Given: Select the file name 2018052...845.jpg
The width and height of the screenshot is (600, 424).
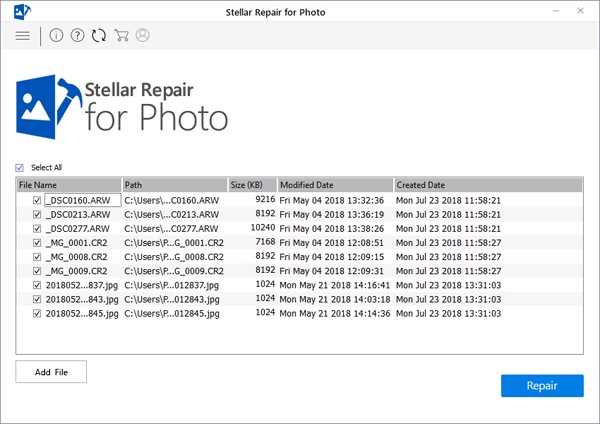Looking at the screenshot, I should click(82, 313).
